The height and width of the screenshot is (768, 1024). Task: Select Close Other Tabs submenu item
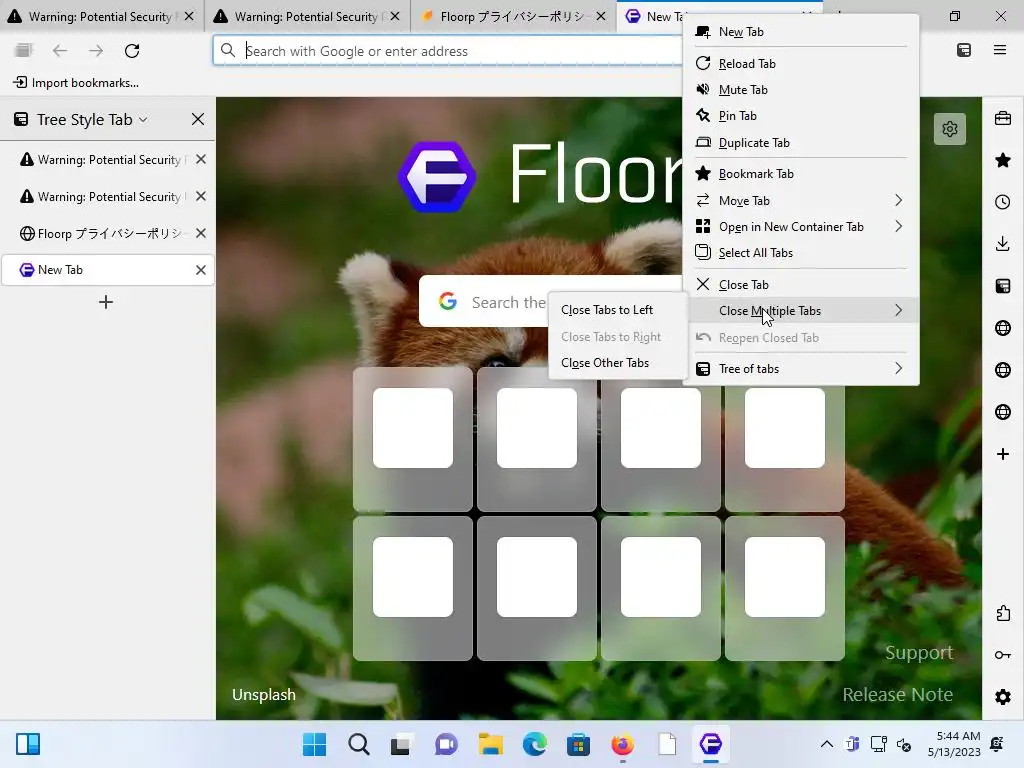coord(618,362)
